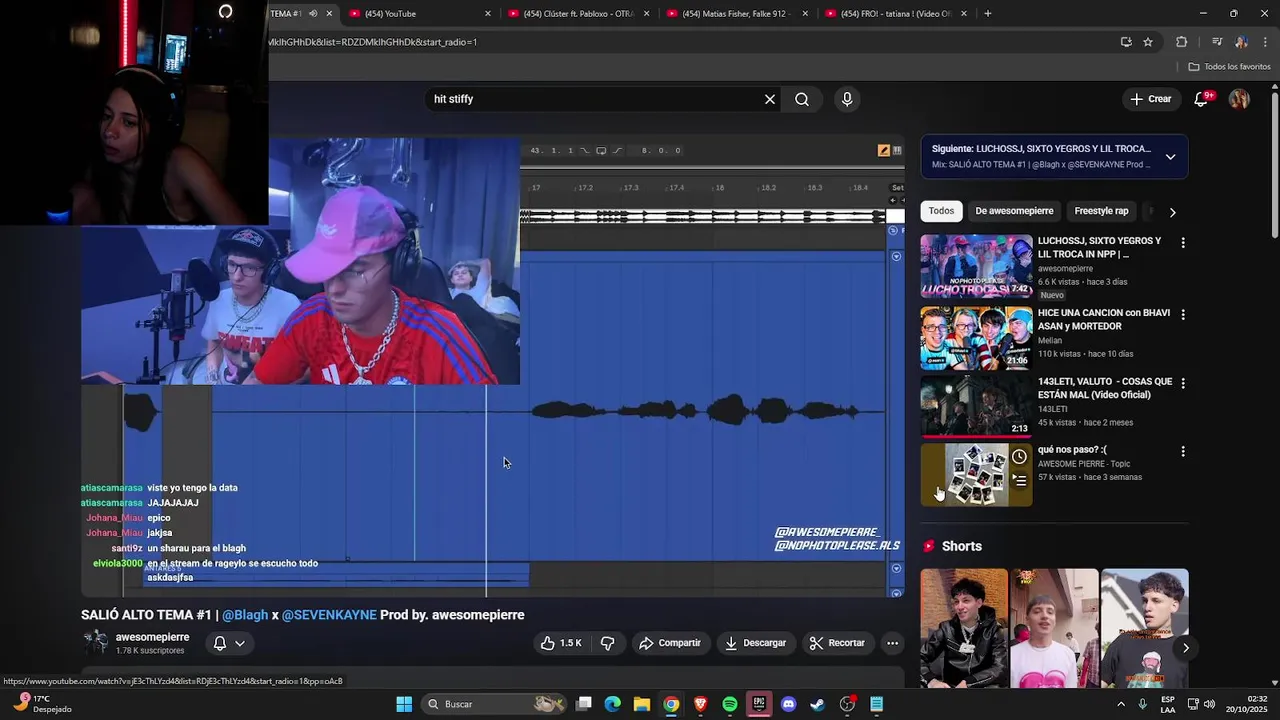Open Spotify from the taskbar
This screenshot has height=720, width=1280.
click(x=730, y=704)
